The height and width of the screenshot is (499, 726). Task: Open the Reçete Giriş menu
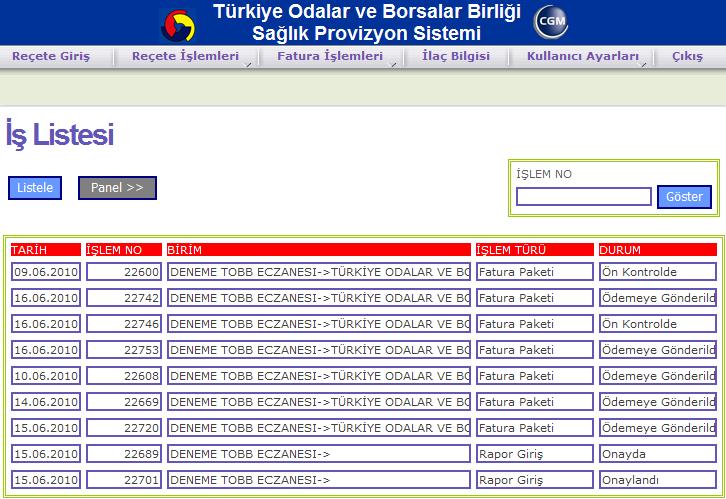click(51, 56)
